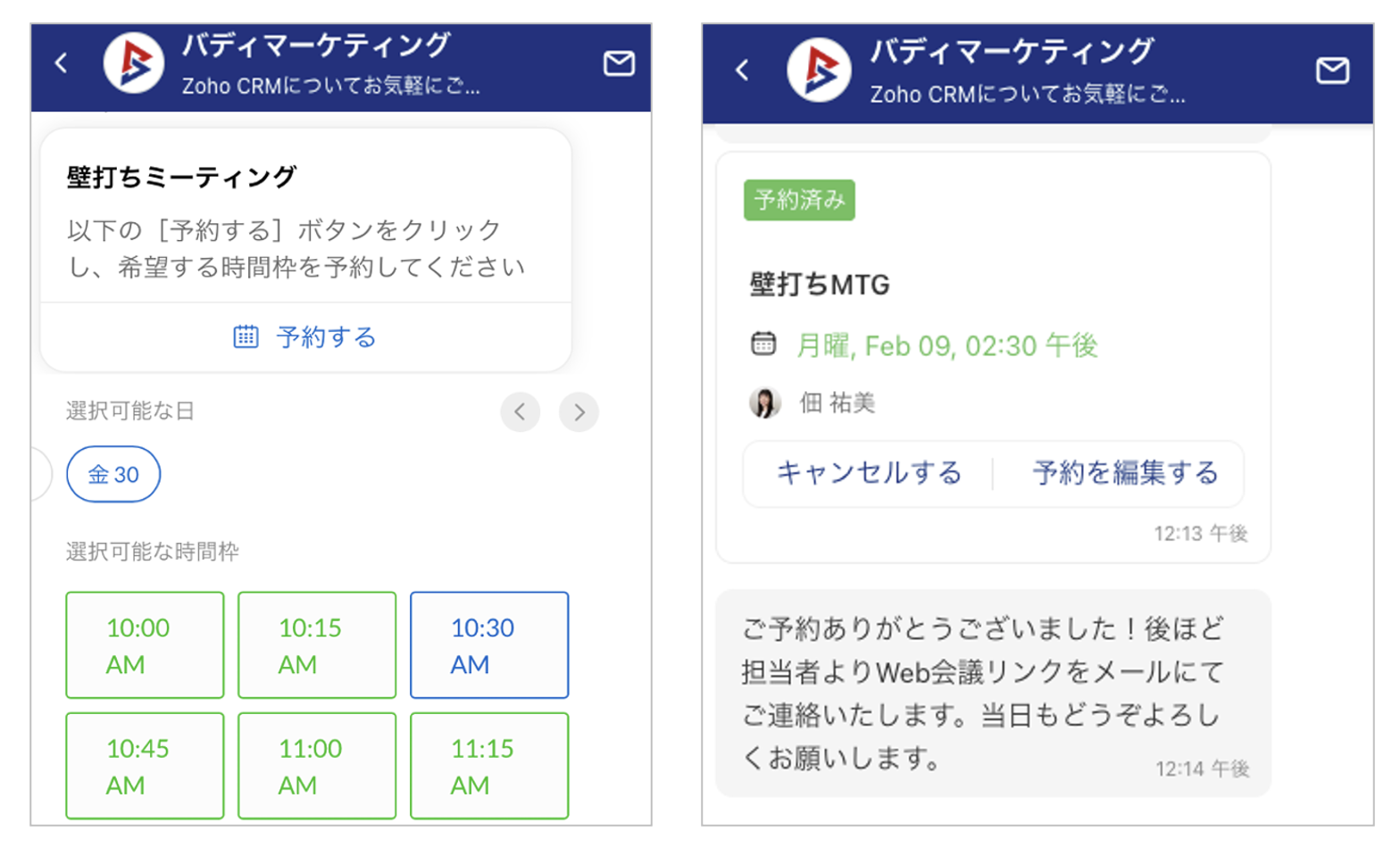This screenshot has height=848, width=1400.
Task: Click the company logo in left chat header
Action: tap(133, 63)
